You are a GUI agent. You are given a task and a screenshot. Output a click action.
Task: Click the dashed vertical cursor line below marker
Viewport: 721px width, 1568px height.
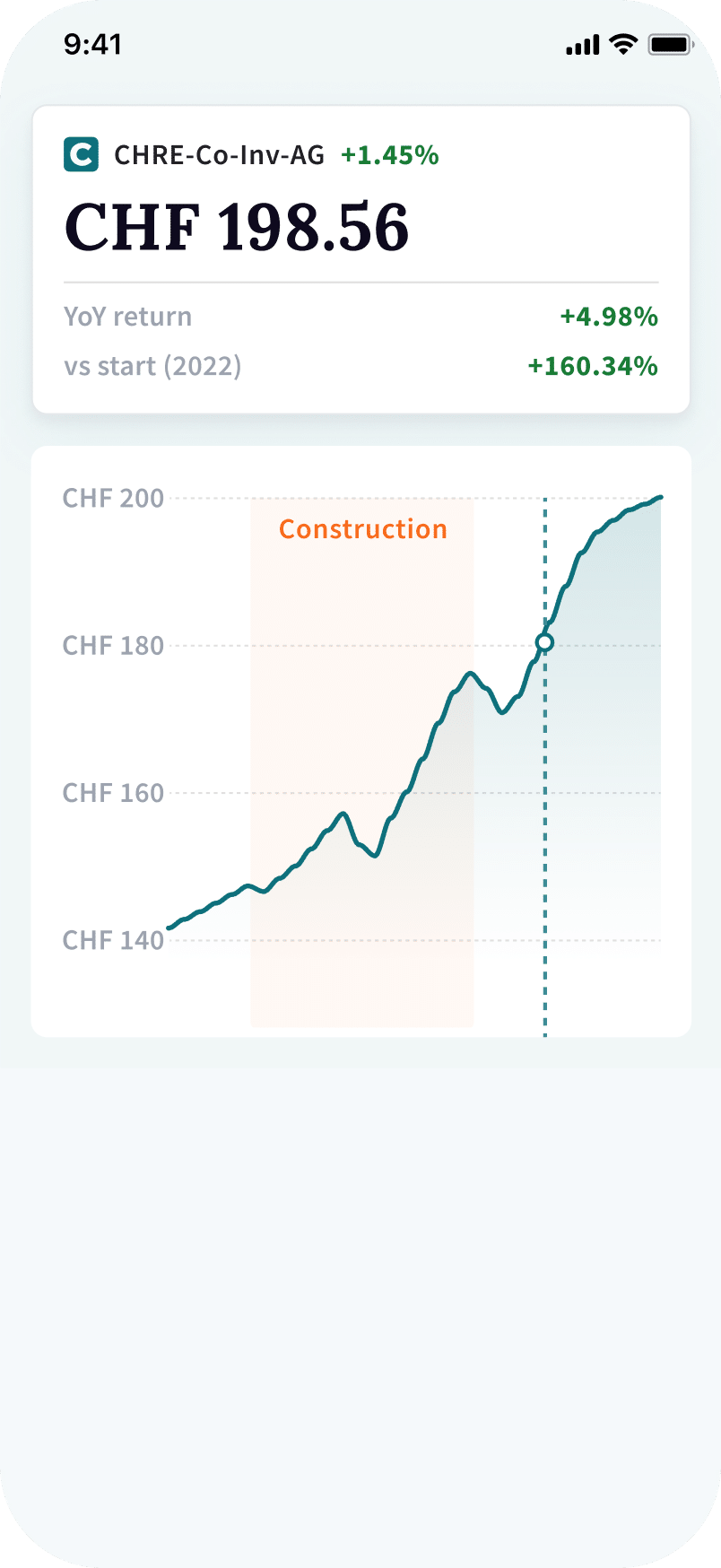pyautogui.click(x=544, y=852)
